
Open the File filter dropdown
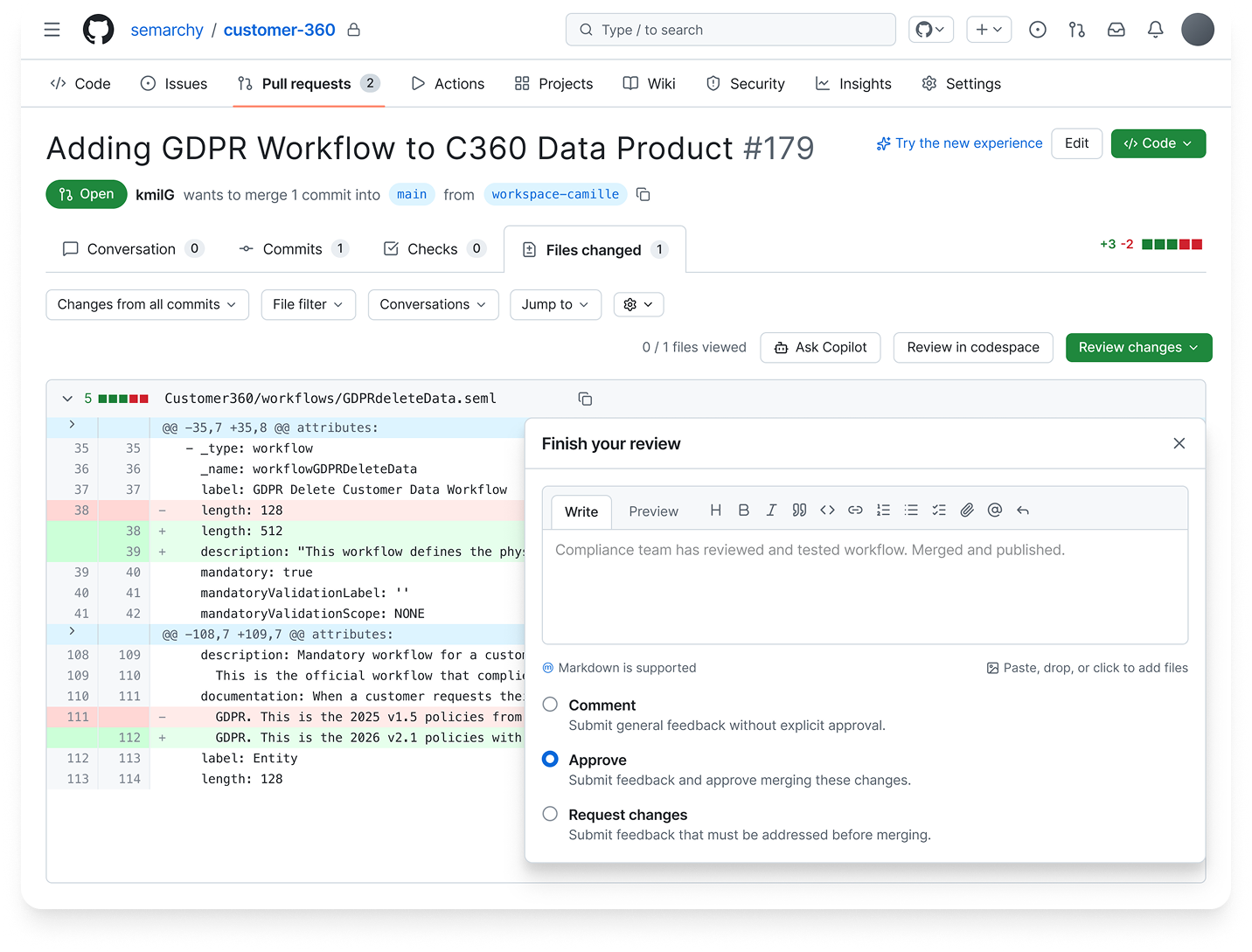pyautogui.click(x=308, y=304)
